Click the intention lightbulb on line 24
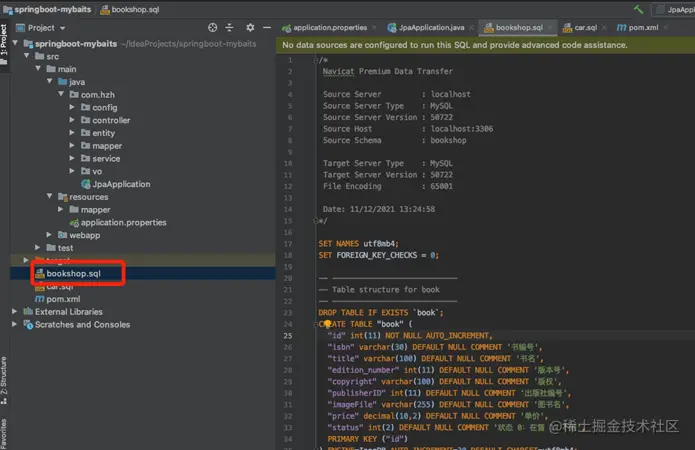The image size is (695, 450). tap(327, 324)
